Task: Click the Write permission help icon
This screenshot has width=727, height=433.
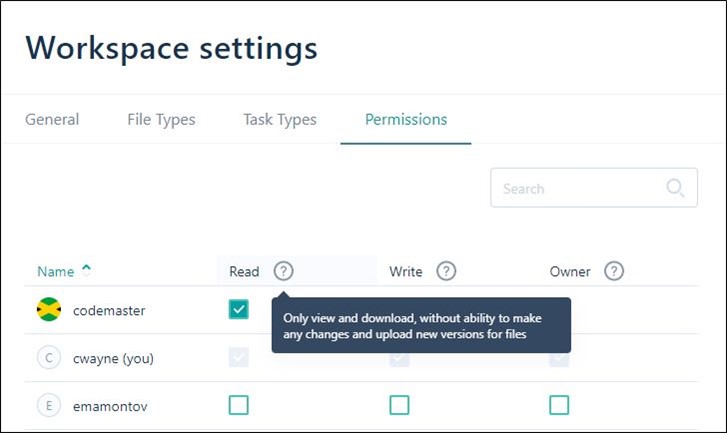Action: click(x=446, y=271)
